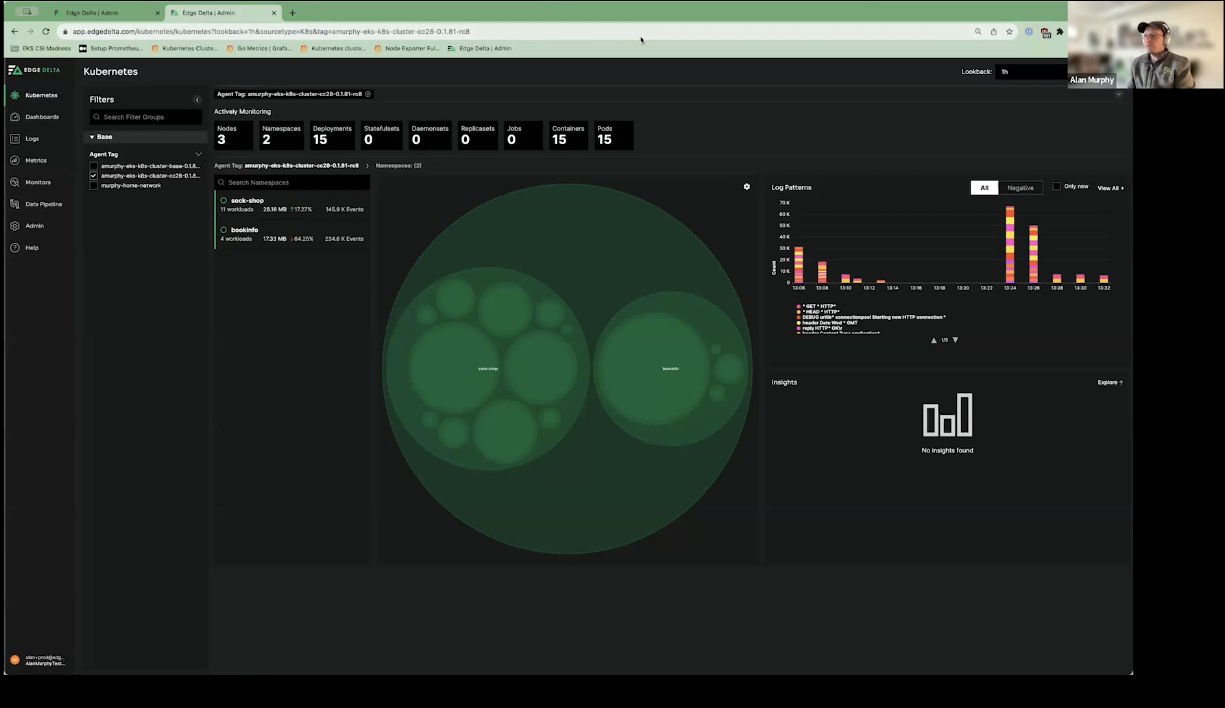Open the Help section in the sidebar
The height and width of the screenshot is (708, 1225).
coord(31,247)
